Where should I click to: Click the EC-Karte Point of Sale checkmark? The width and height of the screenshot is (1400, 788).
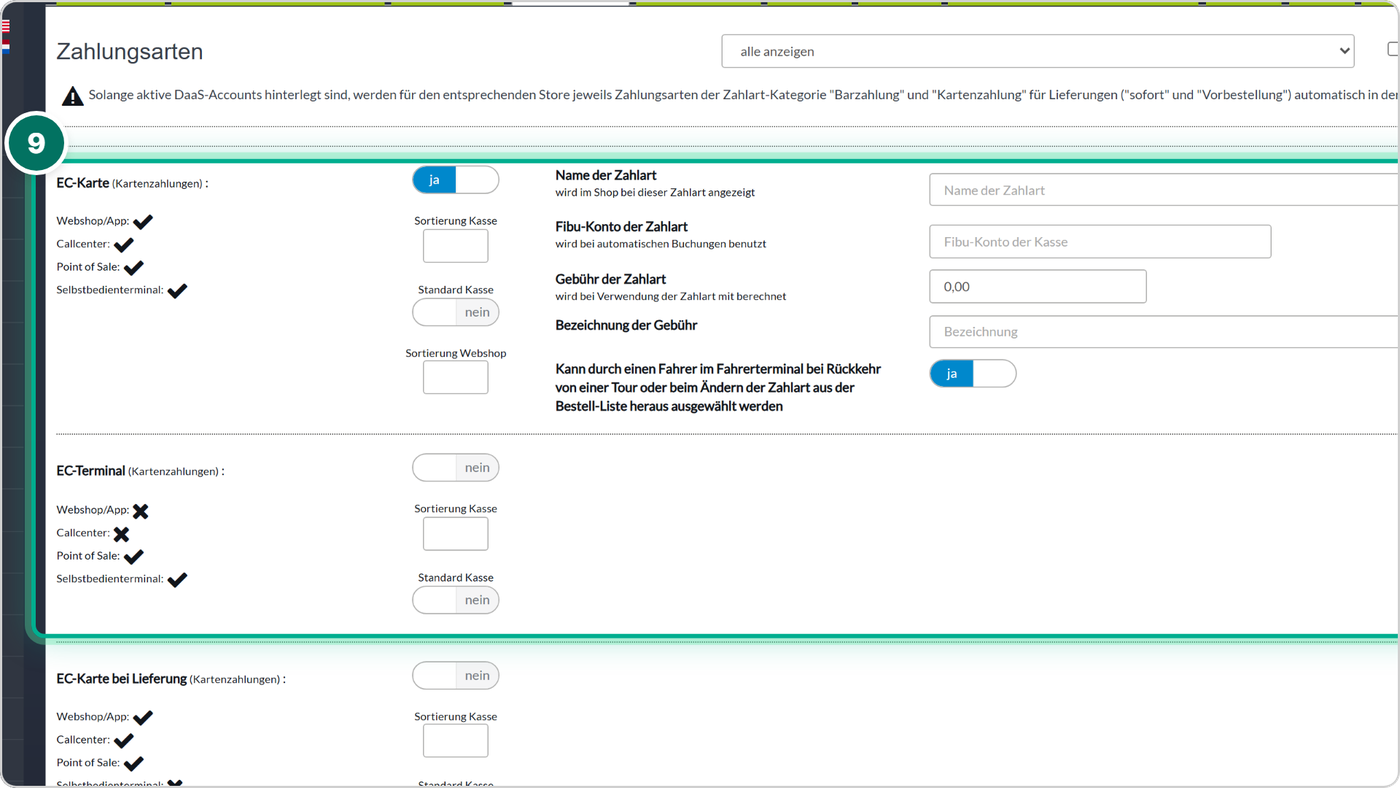coord(134,267)
